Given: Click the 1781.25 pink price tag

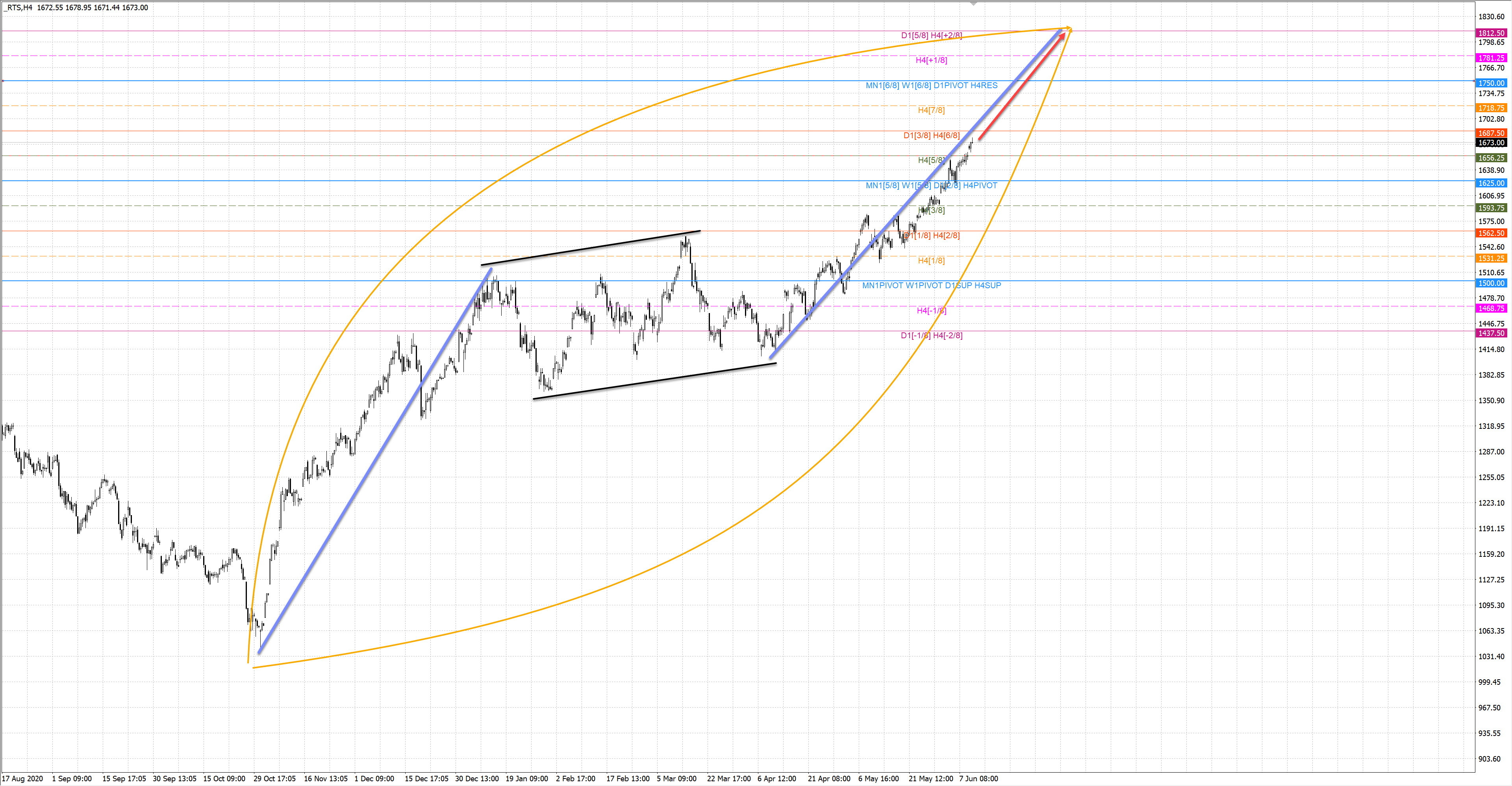Looking at the screenshot, I should pos(1491,58).
